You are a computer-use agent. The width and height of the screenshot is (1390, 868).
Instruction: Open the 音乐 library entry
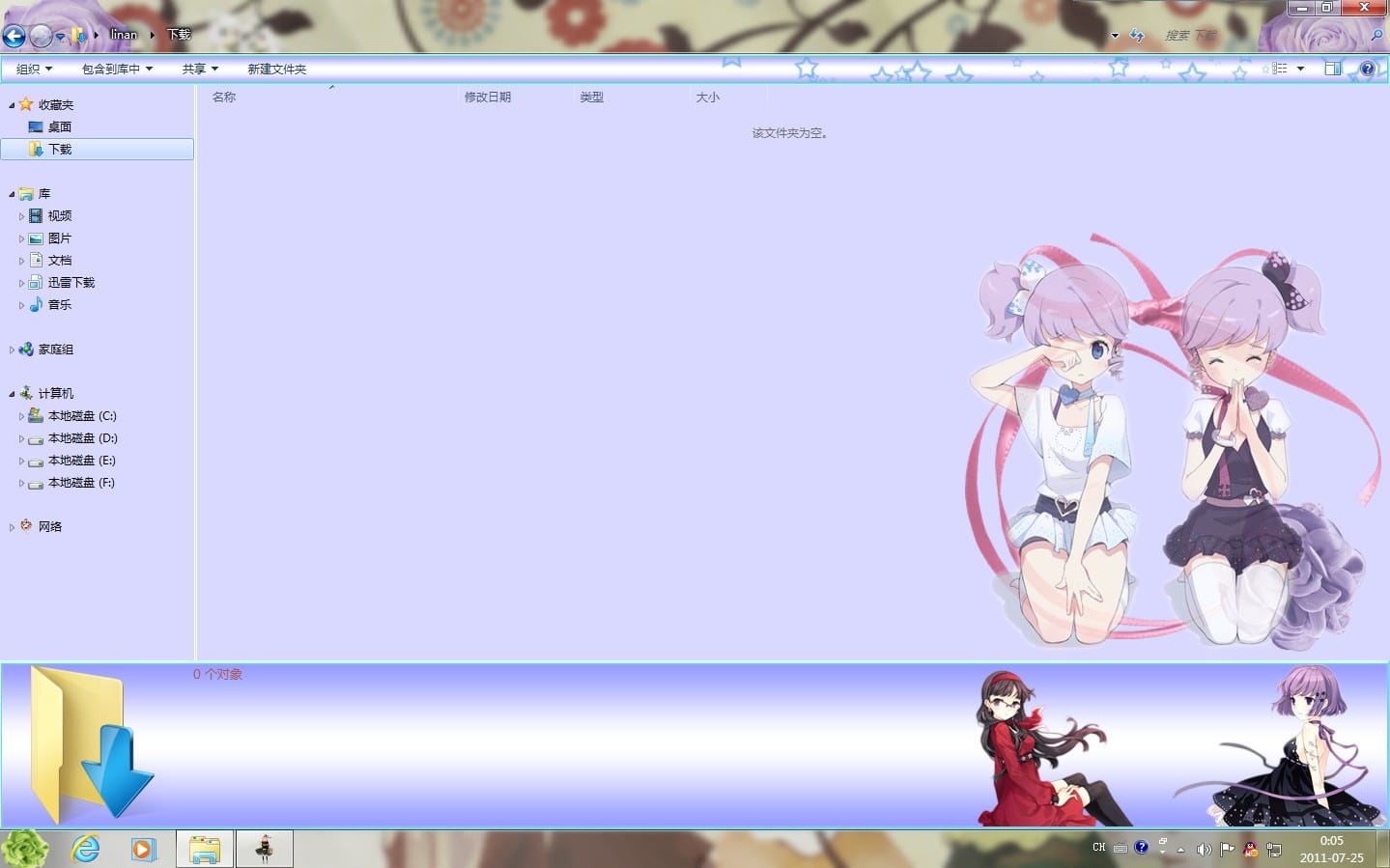(x=59, y=304)
